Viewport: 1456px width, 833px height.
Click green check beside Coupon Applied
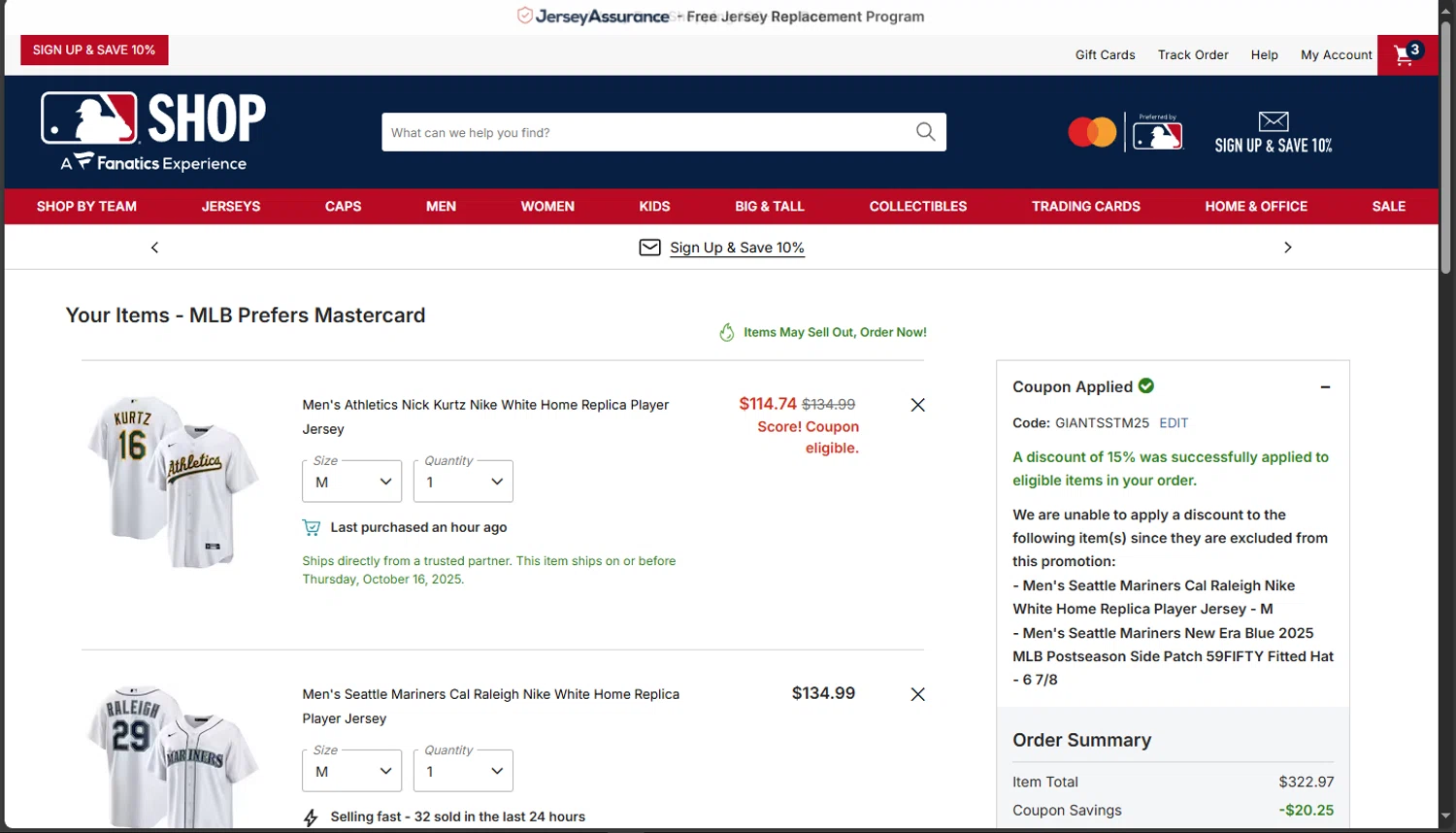tap(1146, 385)
